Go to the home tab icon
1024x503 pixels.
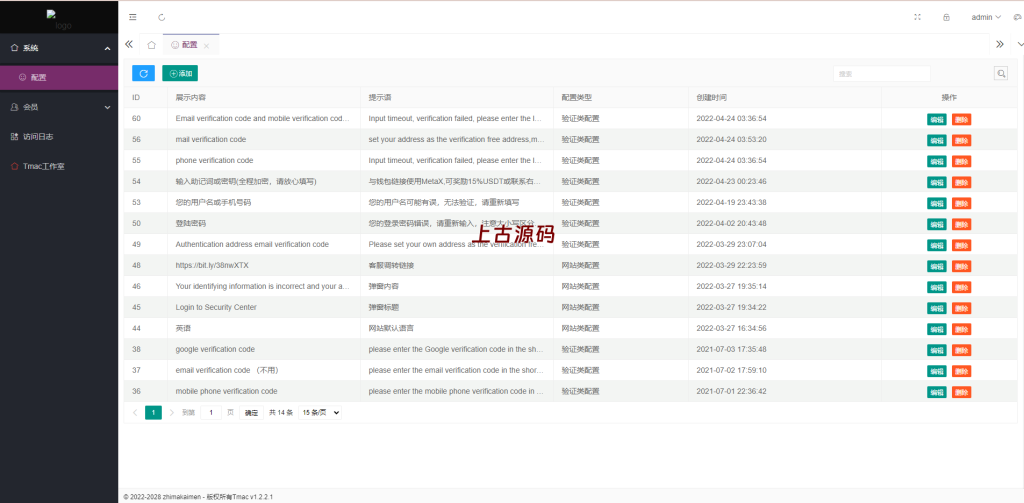pos(152,44)
